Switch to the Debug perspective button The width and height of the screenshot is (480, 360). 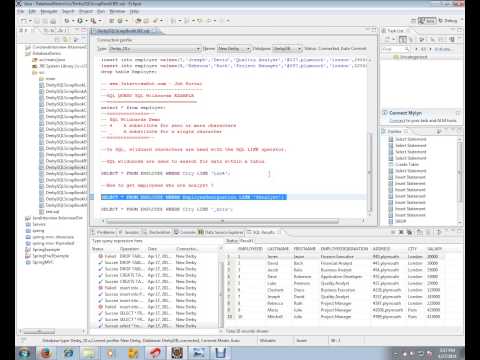pyautogui.click(x=448, y=21)
